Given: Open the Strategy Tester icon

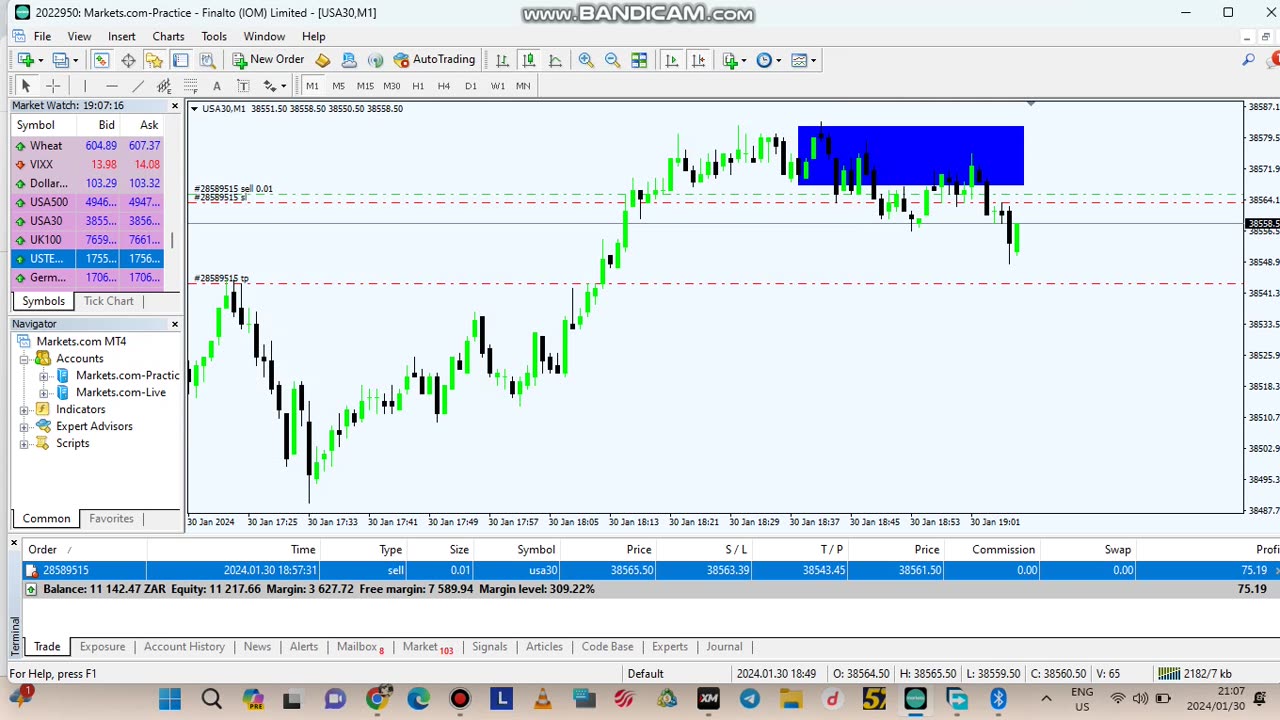Looking at the screenshot, I should pyautogui.click(x=207, y=60).
